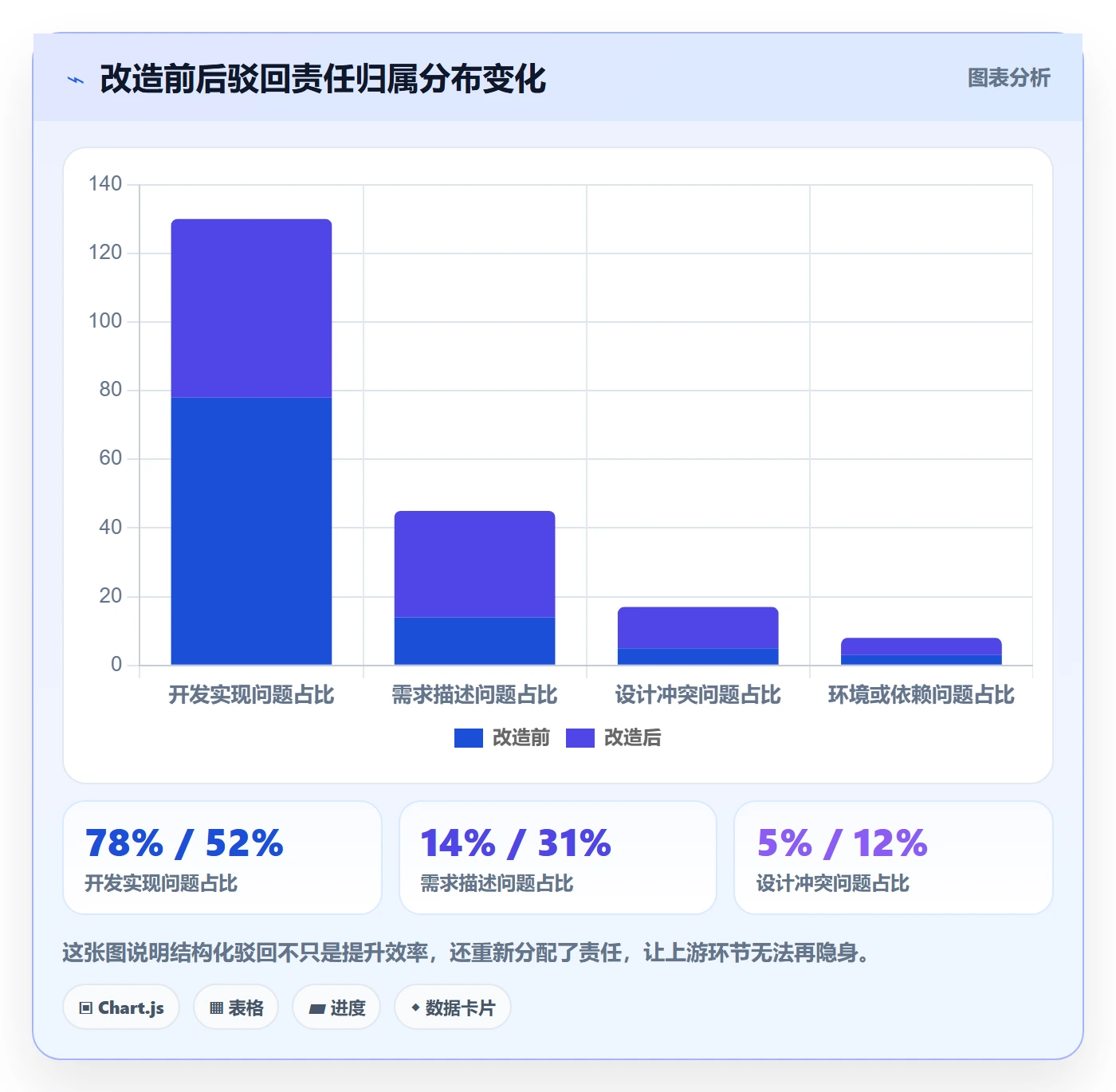Click the 环境或依赖问题占比 stacked bar

921,651
